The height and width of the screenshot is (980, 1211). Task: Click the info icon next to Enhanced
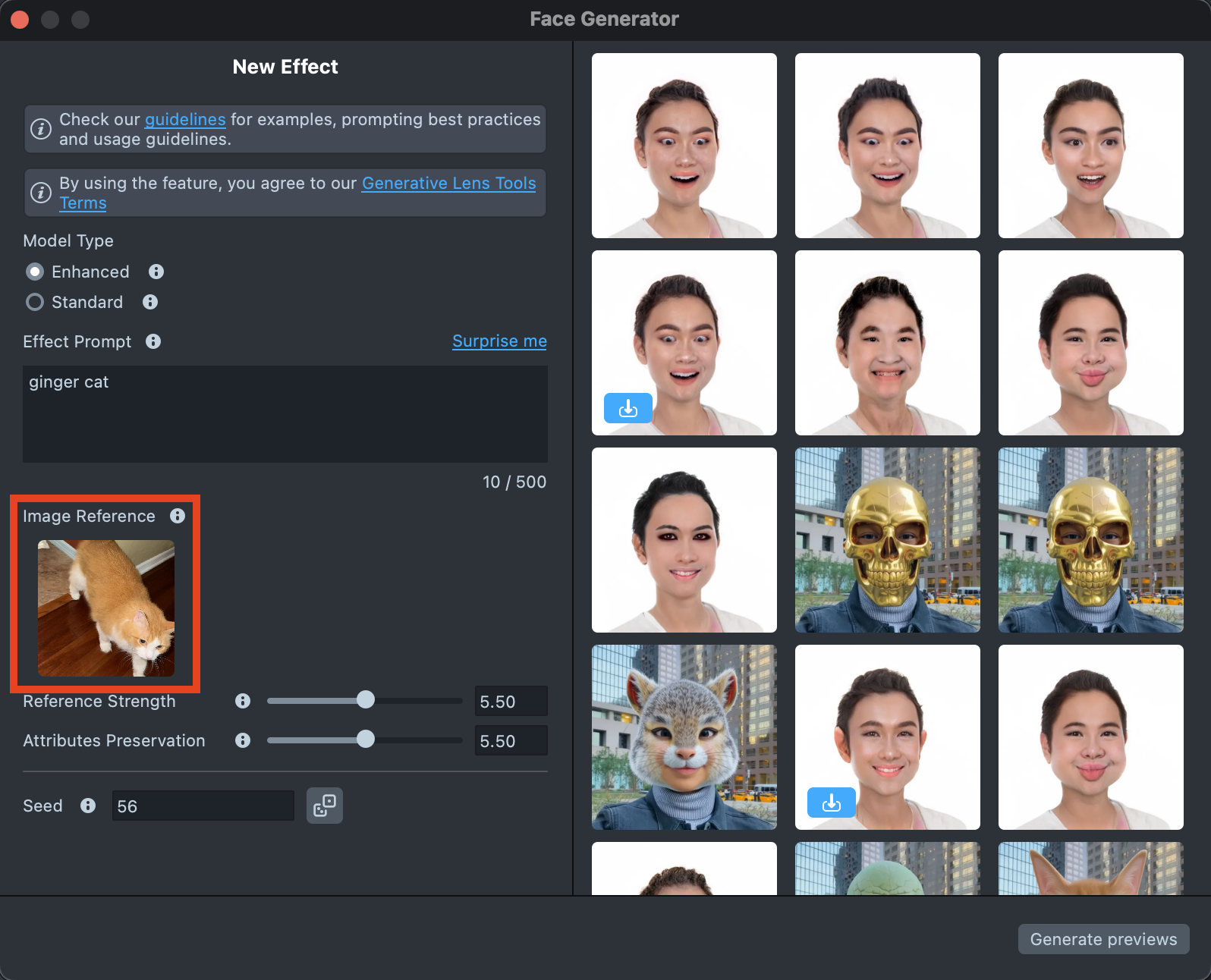tap(156, 272)
